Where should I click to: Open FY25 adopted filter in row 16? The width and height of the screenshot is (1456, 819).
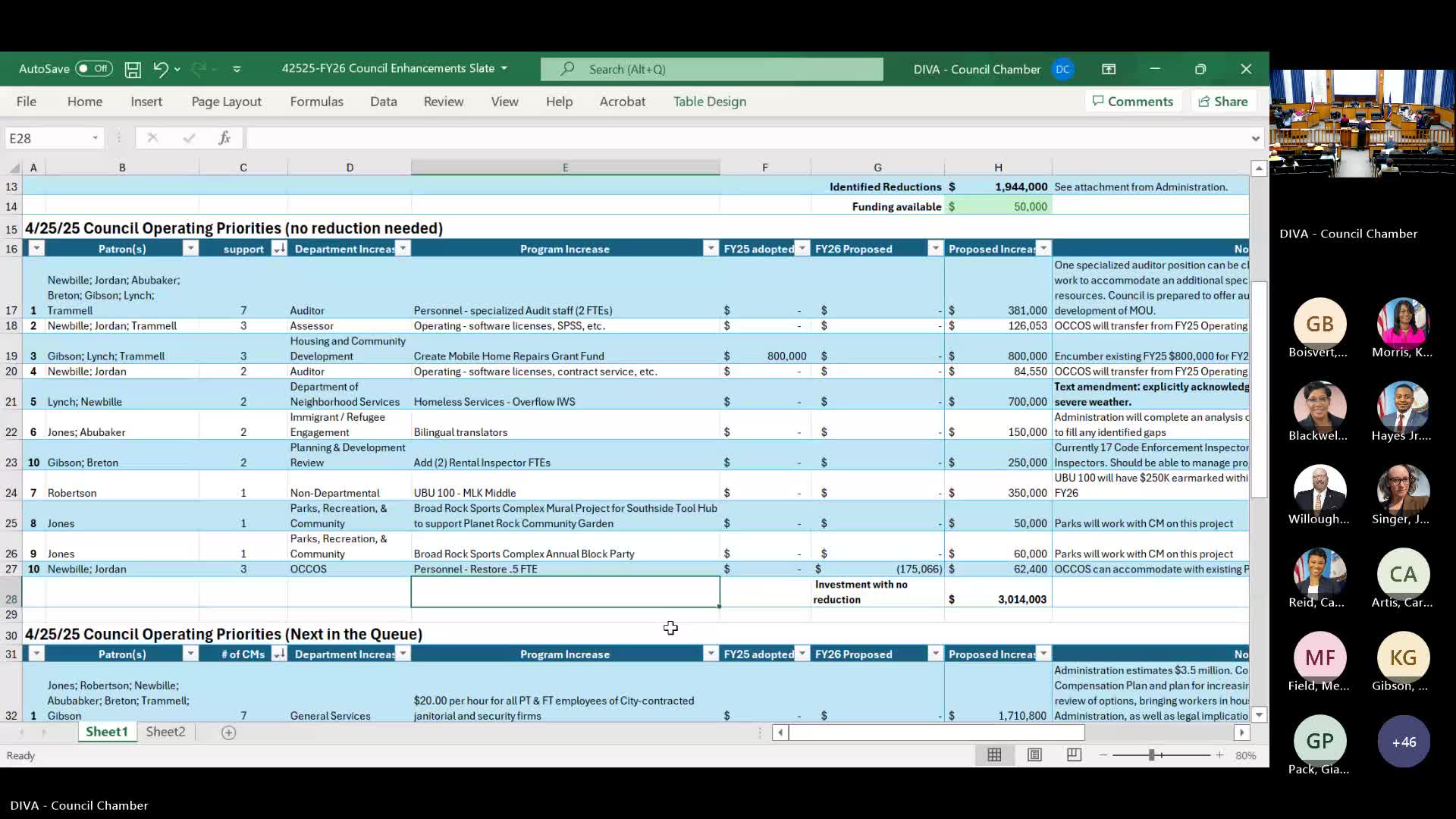click(802, 249)
